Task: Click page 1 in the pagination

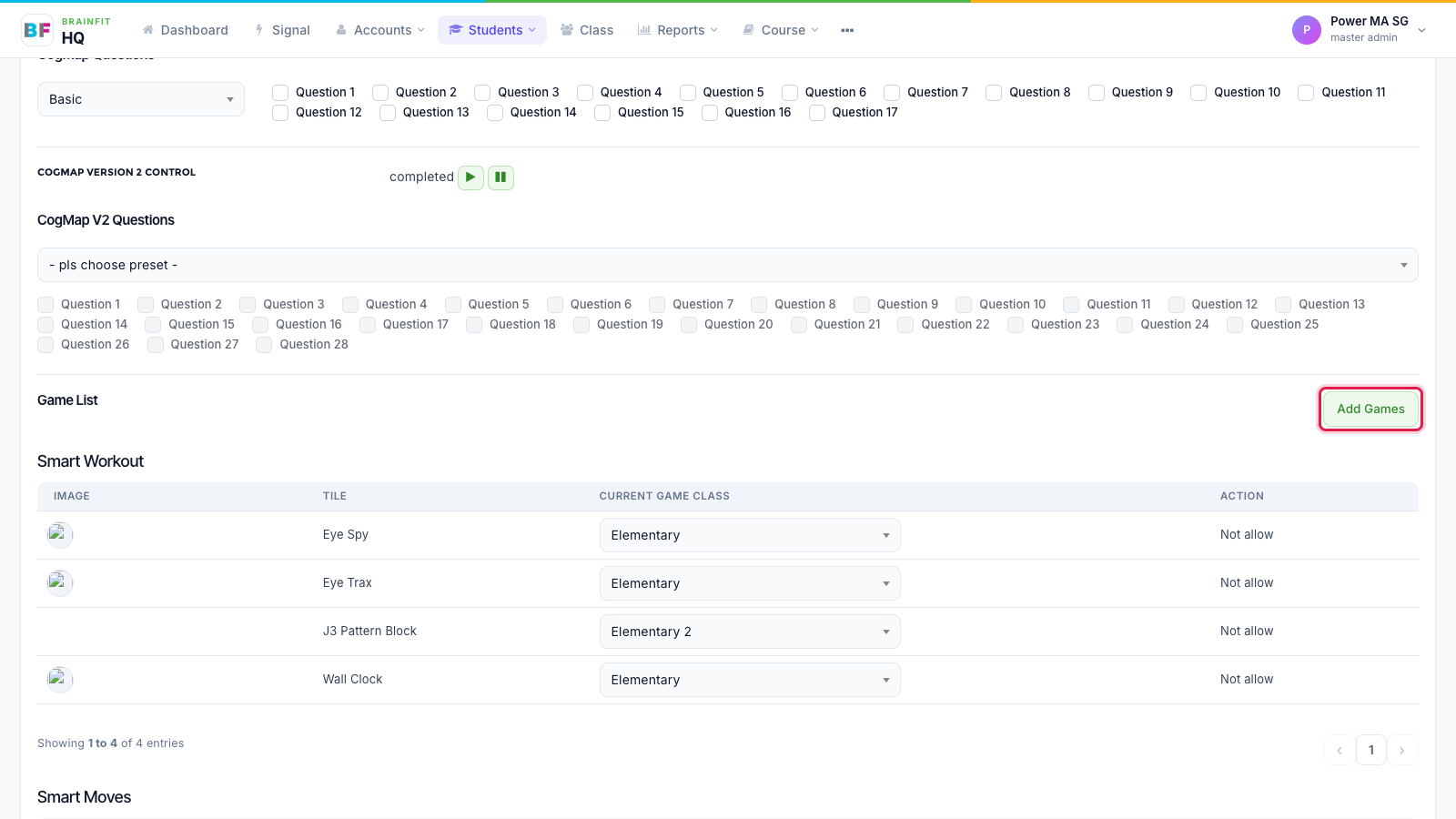Action: (1371, 750)
